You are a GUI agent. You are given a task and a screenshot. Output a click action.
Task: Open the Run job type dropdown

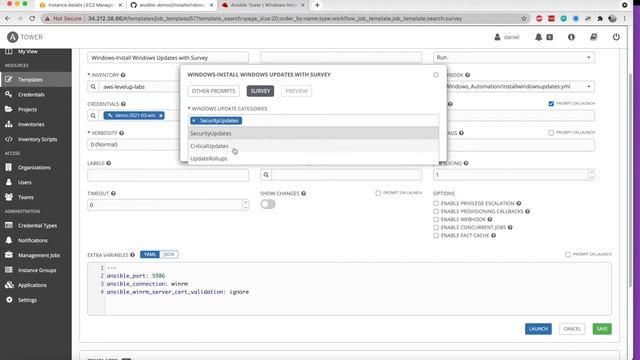point(514,58)
